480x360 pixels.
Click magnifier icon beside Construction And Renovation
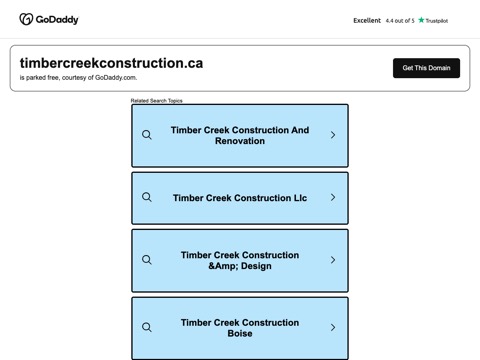coord(147,135)
